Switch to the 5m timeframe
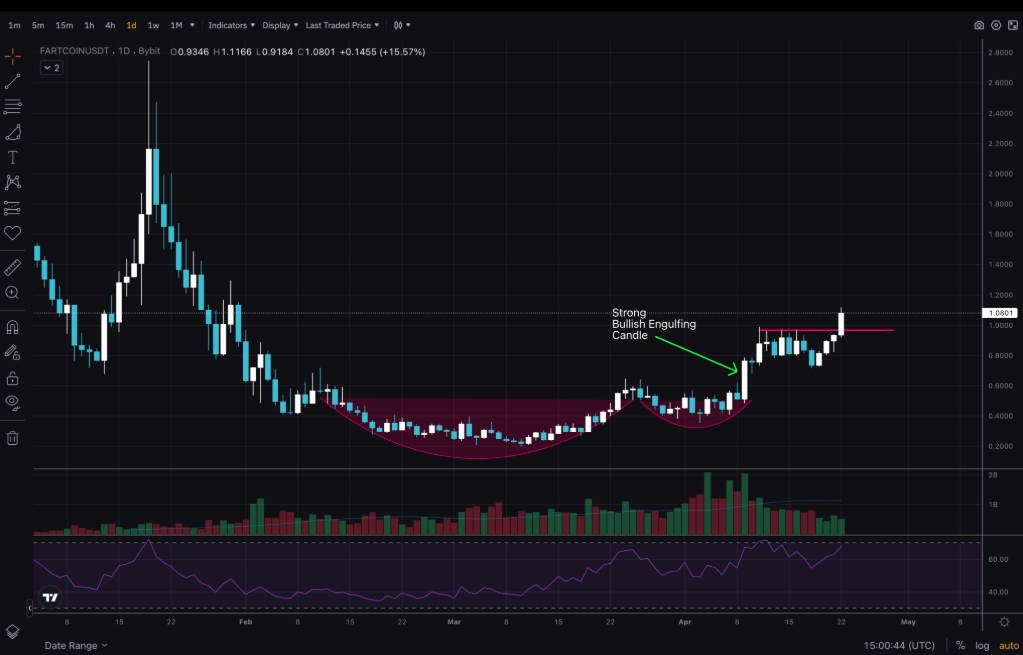This screenshot has height=655, width=1023. pyautogui.click(x=38, y=25)
